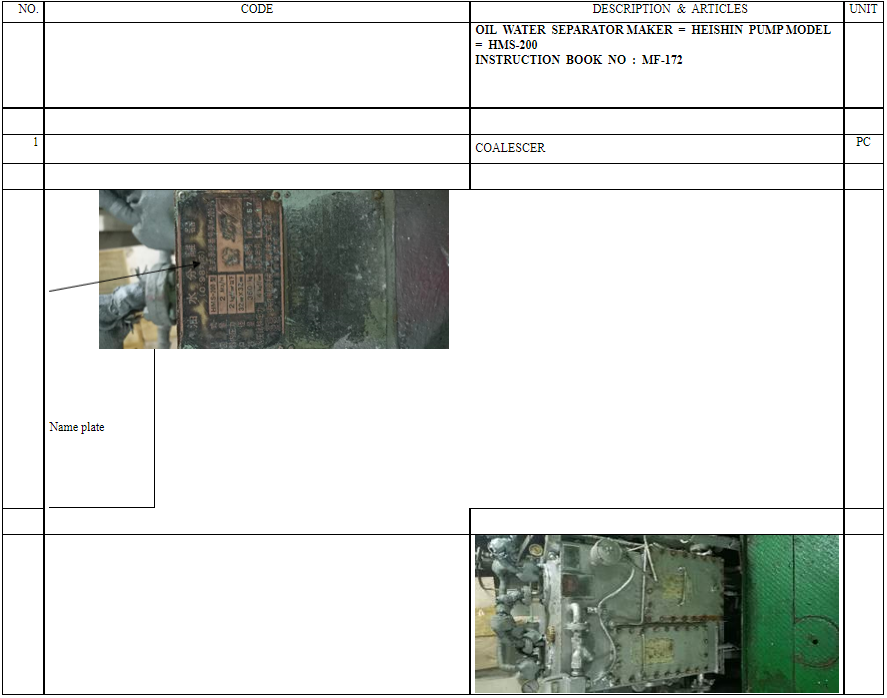Click the "Name plate" caption text

[77, 427]
